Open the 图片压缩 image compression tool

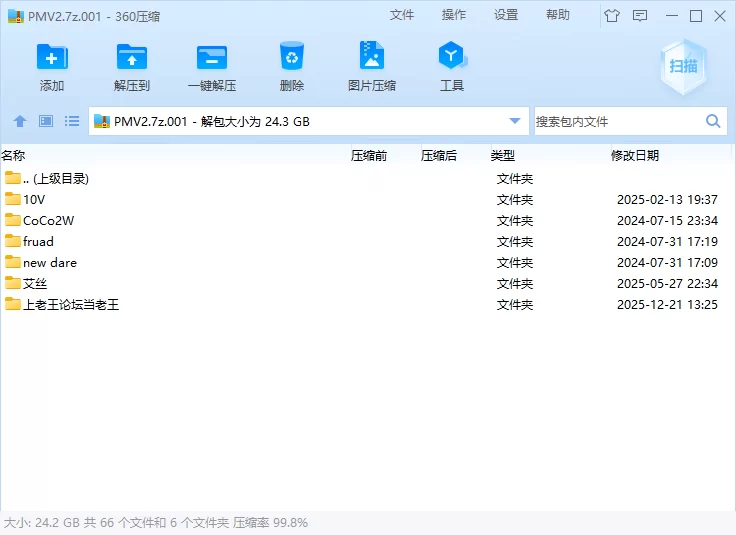[372, 57]
